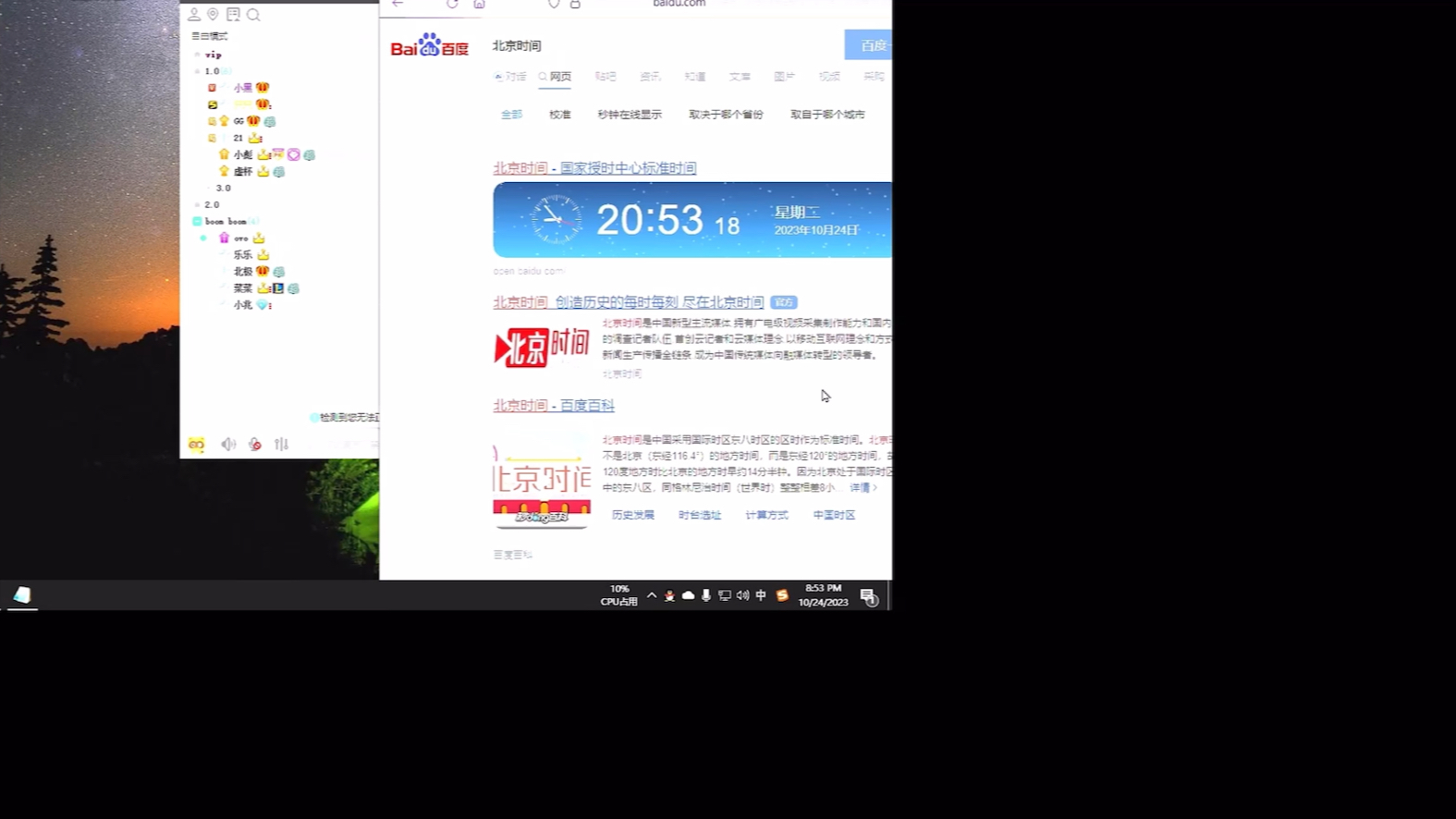
Task: Click the yellow mascot icon in chat bottom bar
Action: (x=196, y=445)
